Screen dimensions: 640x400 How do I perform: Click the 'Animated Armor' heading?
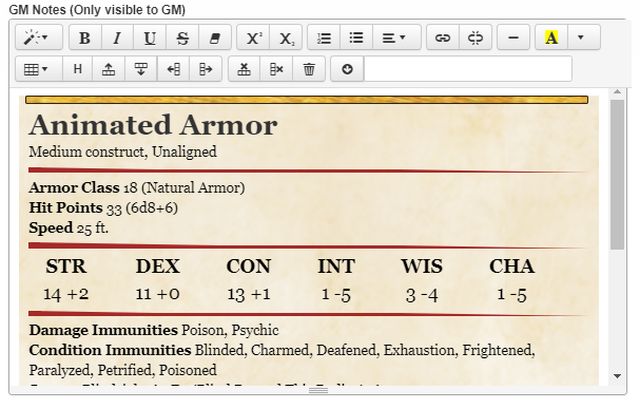[153, 125]
